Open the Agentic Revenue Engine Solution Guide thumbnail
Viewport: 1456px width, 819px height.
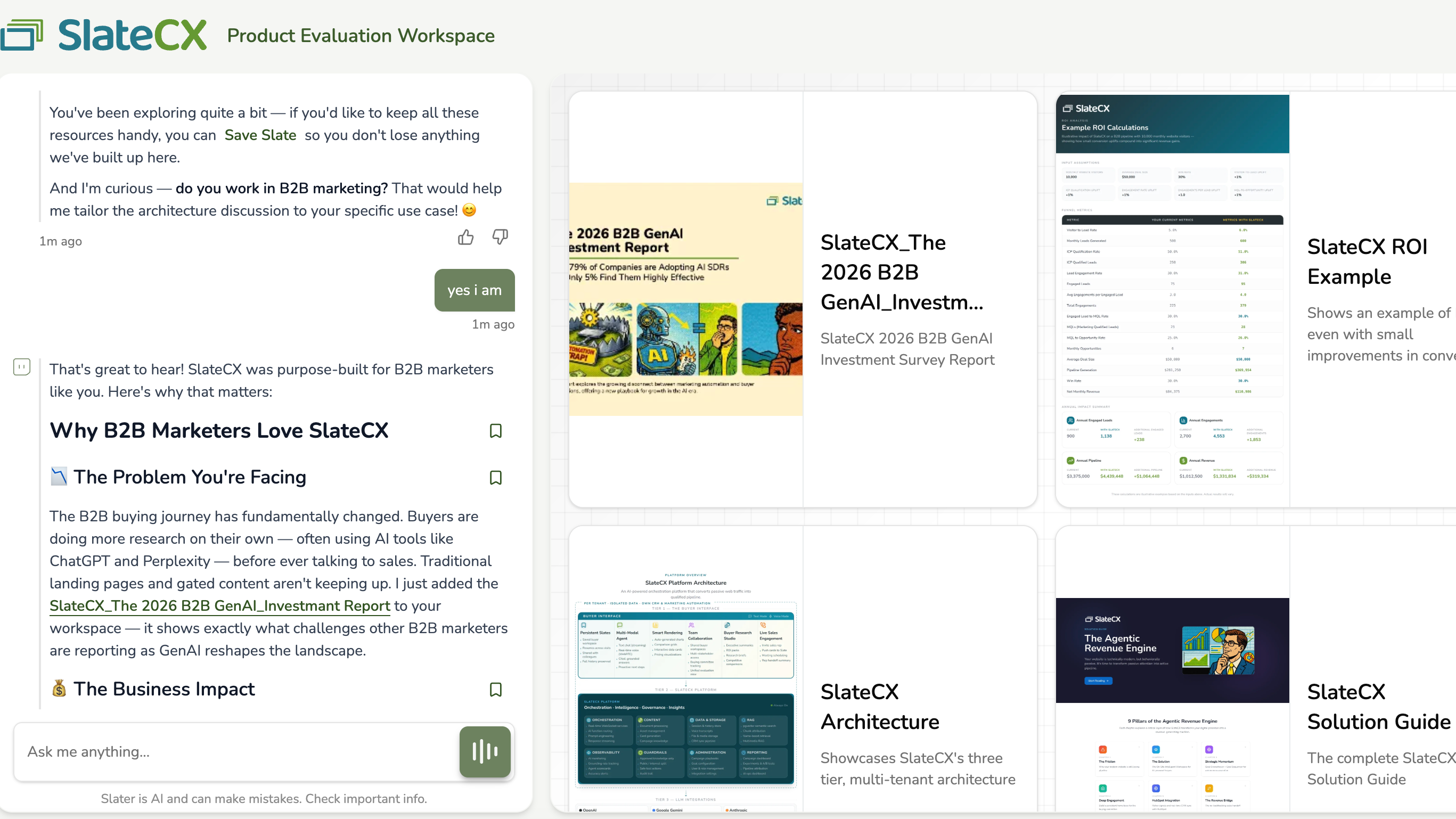coord(1172,705)
